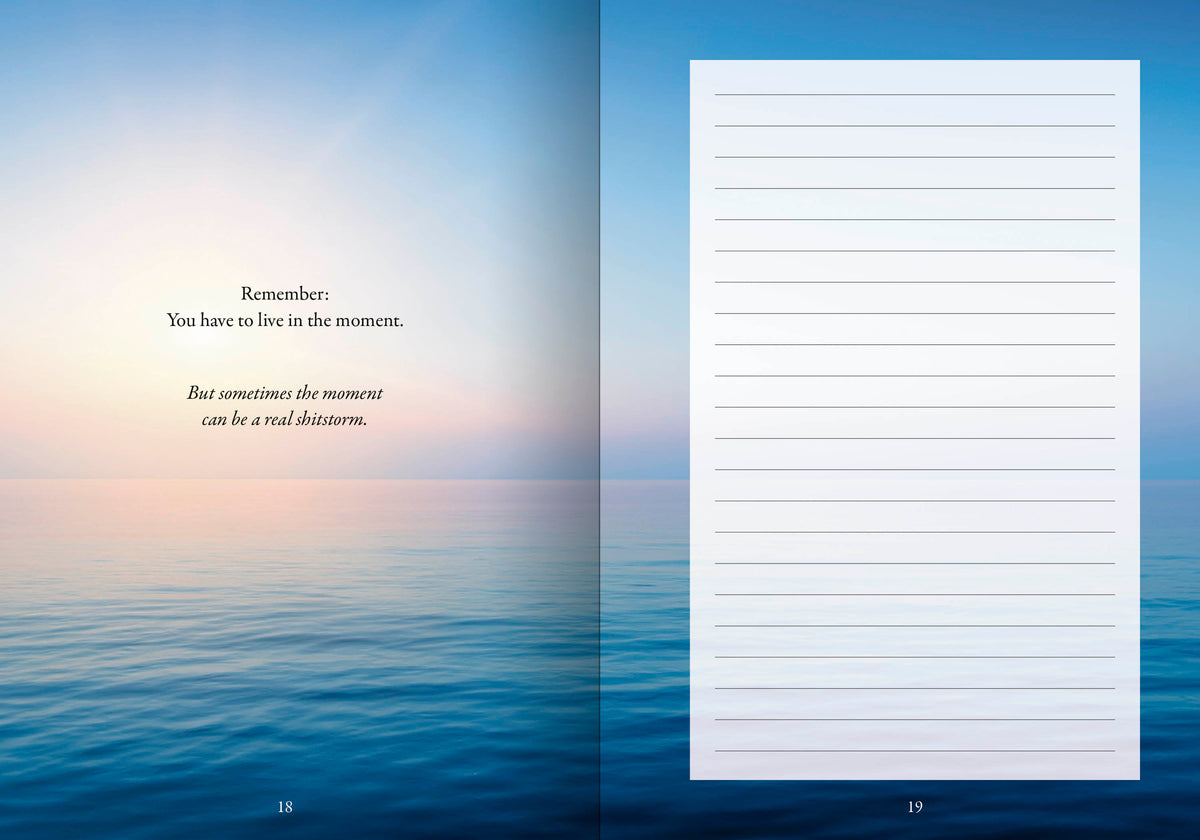This screenshot has height=840, width=1200.
Task: Click the italic line "But sometimes the moment"
Action: coord(285,393)
